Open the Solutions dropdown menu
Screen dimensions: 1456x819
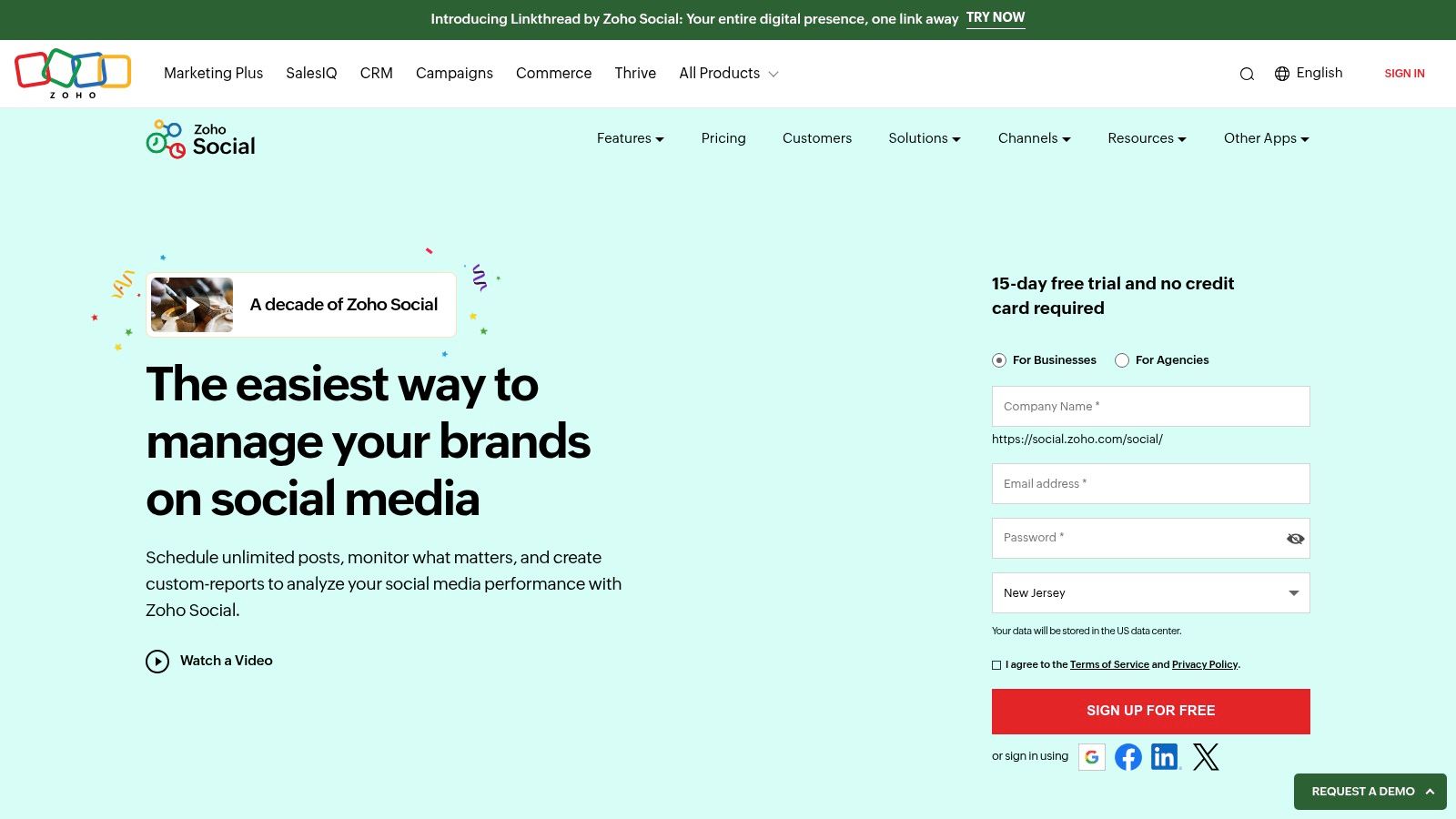tap(925, 138)
